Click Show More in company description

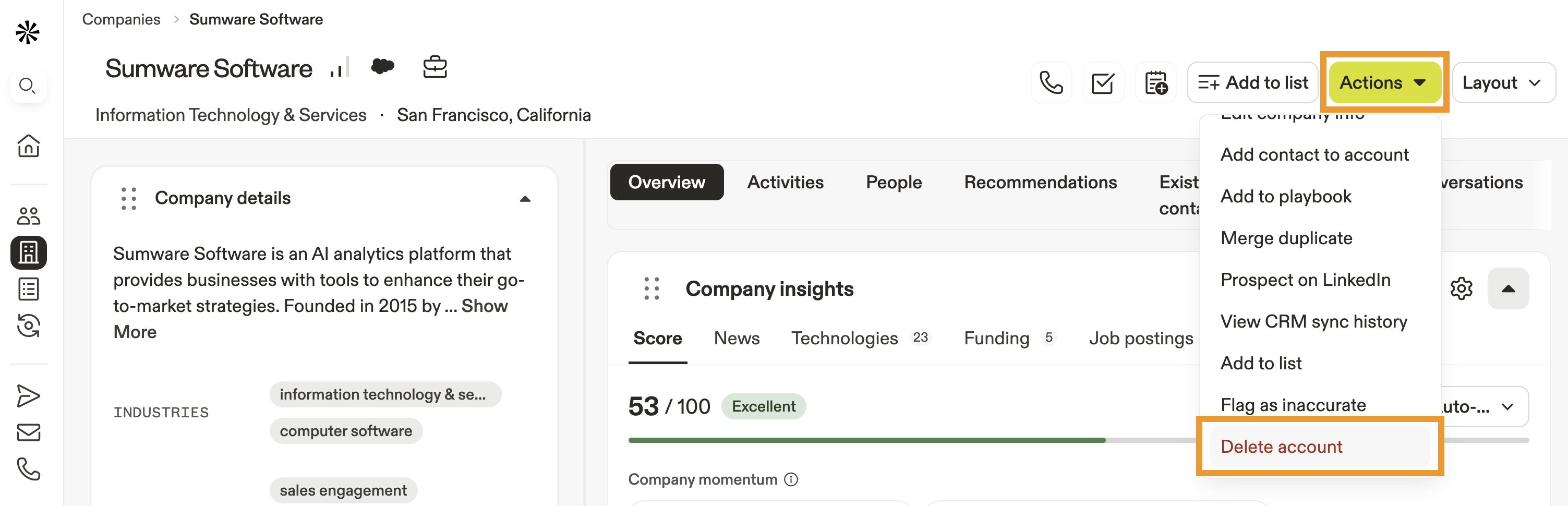[484, 306]
